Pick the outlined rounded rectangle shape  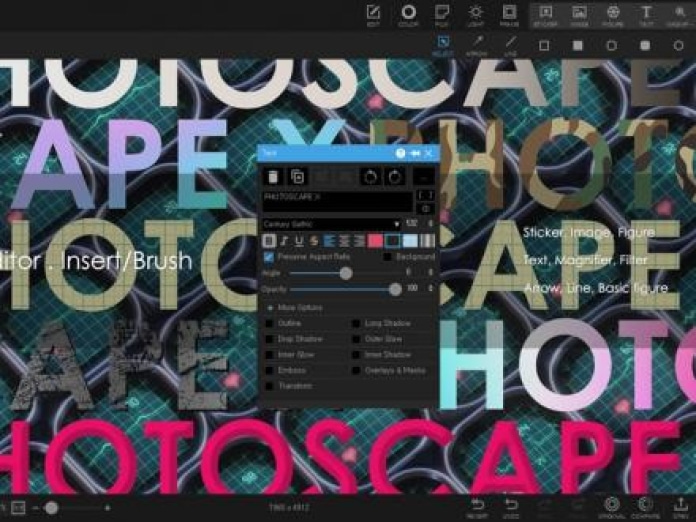612,45
